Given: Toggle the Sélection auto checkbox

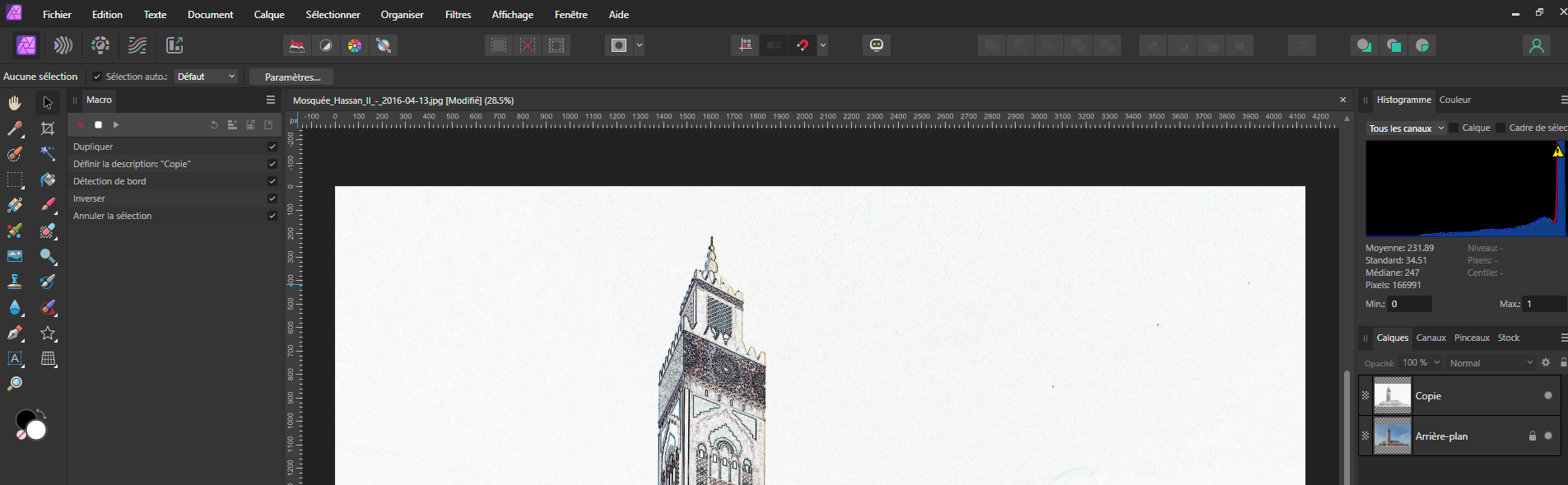Looking at the screenshot, I should pos(97,77).
